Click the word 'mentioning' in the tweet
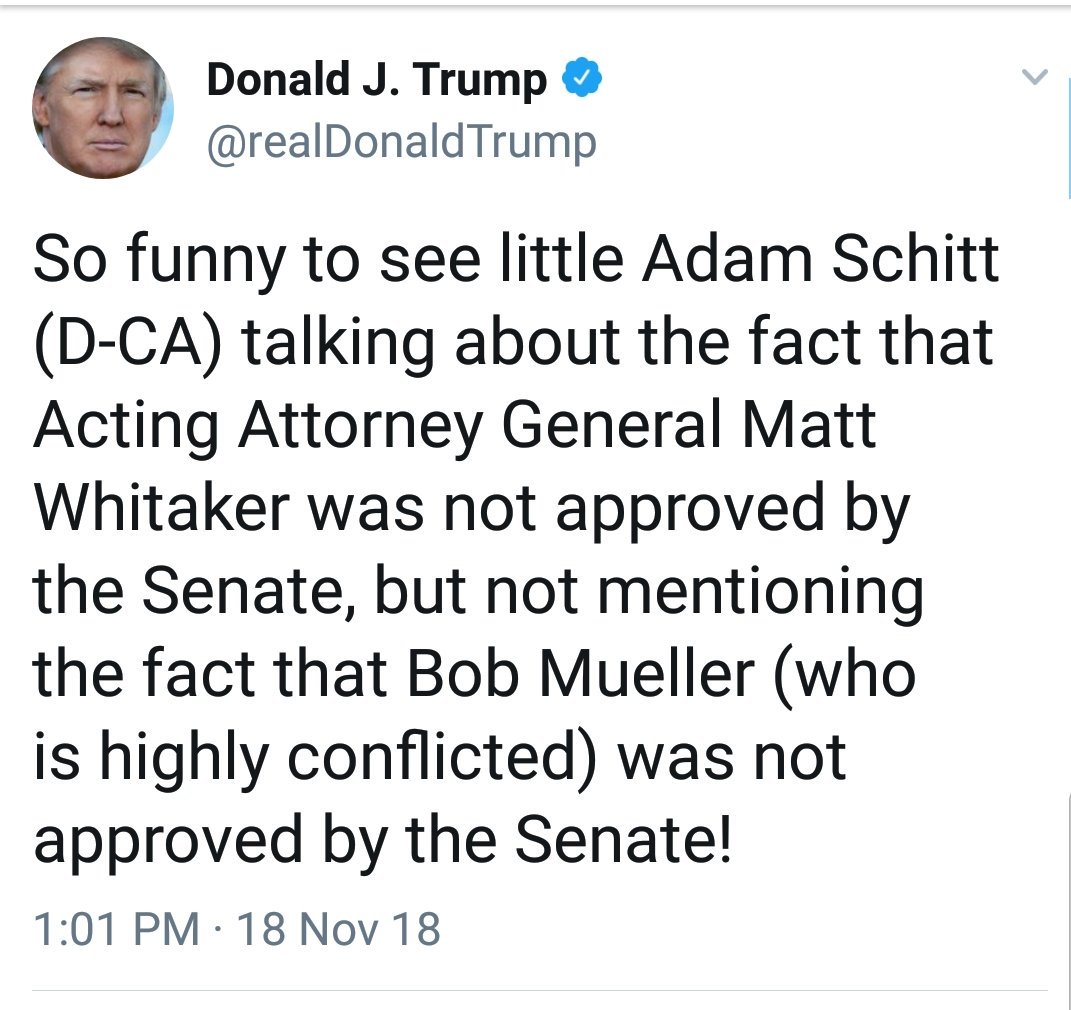Viewport: 1071px width, 1010px height. pyautogui.click(x=758, y=592)
